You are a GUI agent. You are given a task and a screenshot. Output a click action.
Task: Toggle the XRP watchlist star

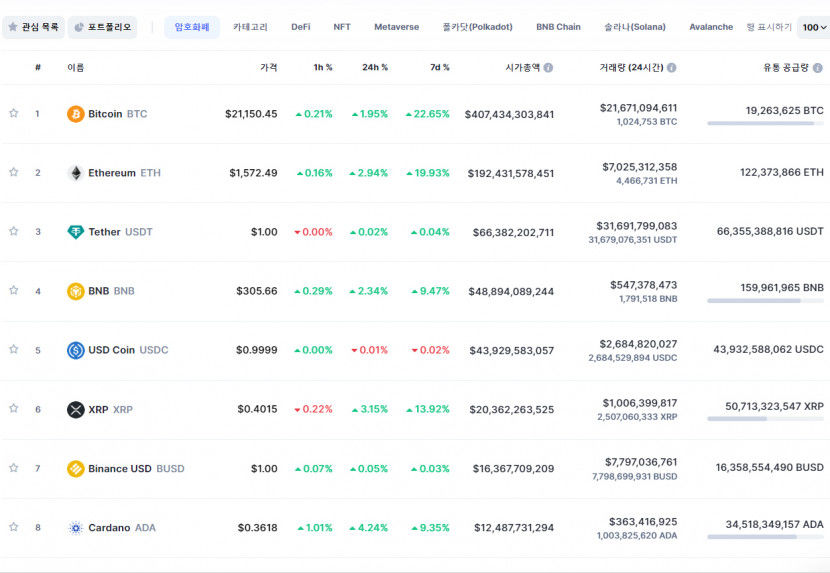point(14,408)
